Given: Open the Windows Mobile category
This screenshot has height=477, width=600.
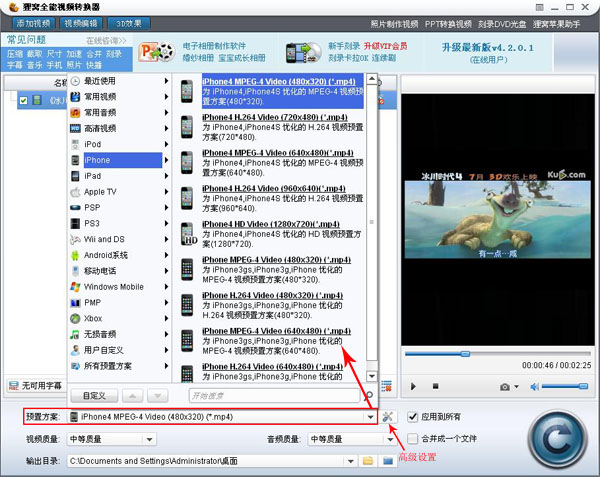Looking at the screenshot, I should (x=120, y=287).
